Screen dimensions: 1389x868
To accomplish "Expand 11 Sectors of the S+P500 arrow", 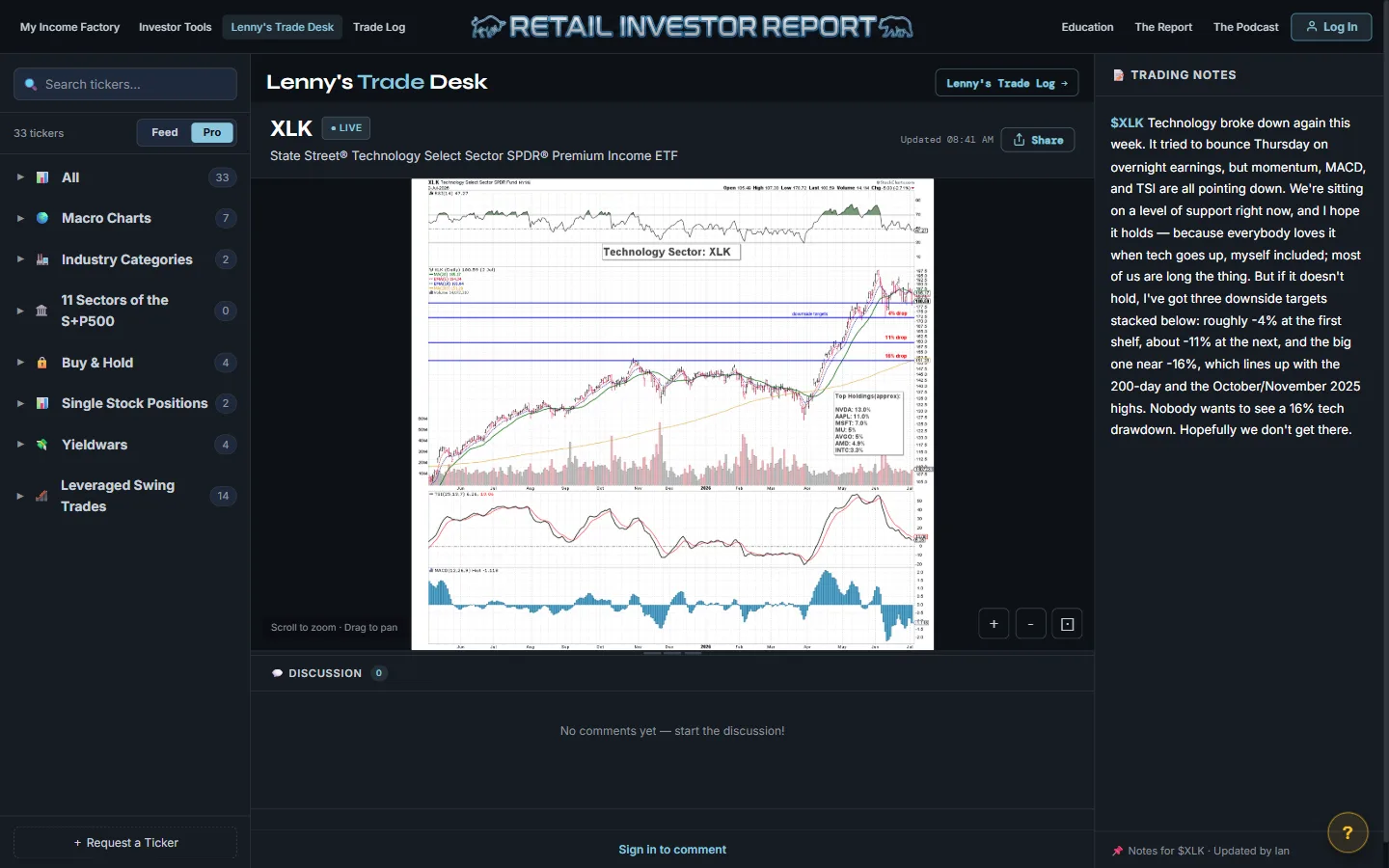I will coord(20,311).
